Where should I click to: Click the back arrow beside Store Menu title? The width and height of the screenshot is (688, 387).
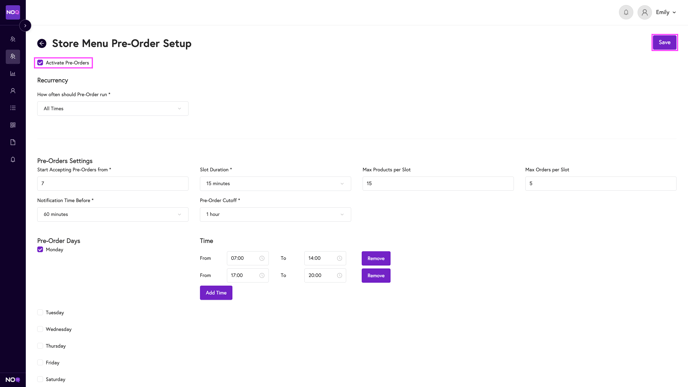[x=42, y=43]
